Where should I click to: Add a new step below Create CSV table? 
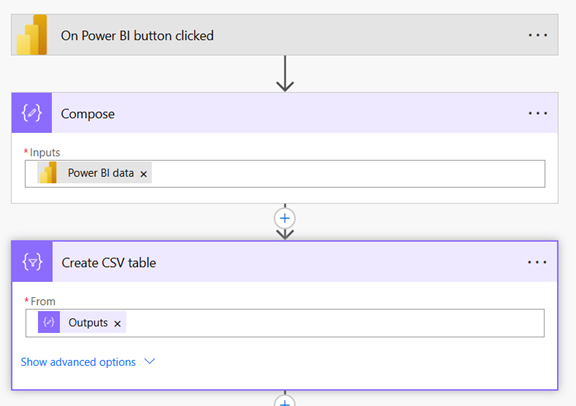(285, 401)
